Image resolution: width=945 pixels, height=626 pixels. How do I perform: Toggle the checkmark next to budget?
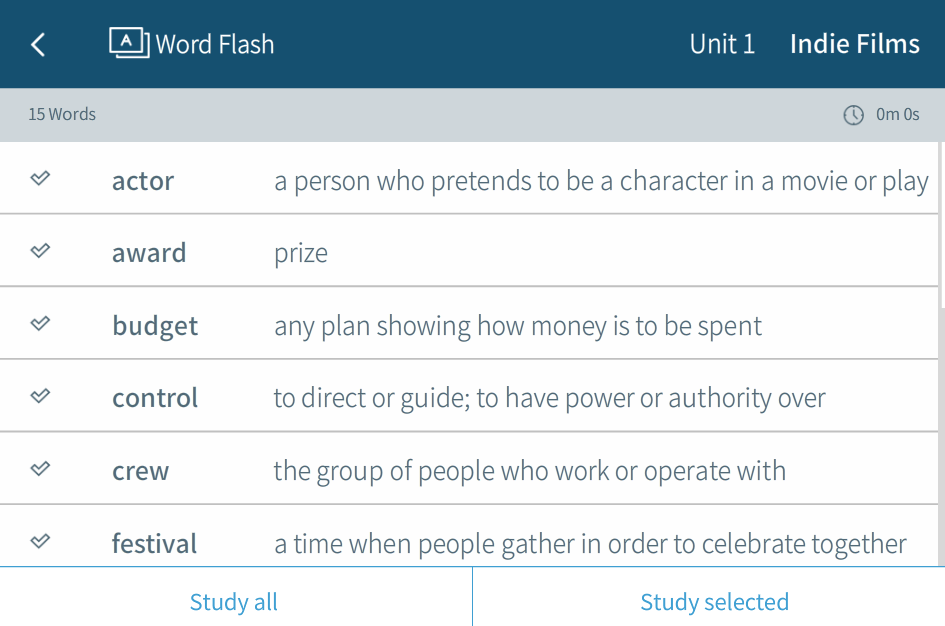(40, 324)
